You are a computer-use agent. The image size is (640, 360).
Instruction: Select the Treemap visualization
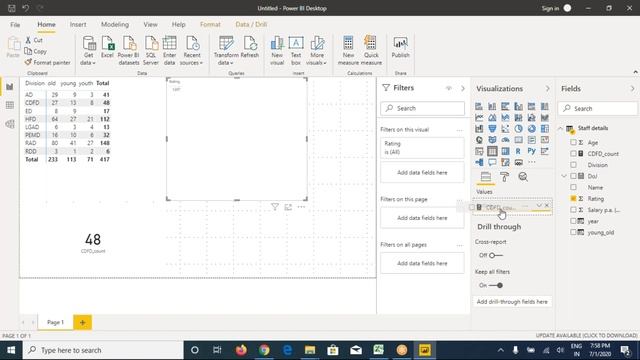click(544, 129)
